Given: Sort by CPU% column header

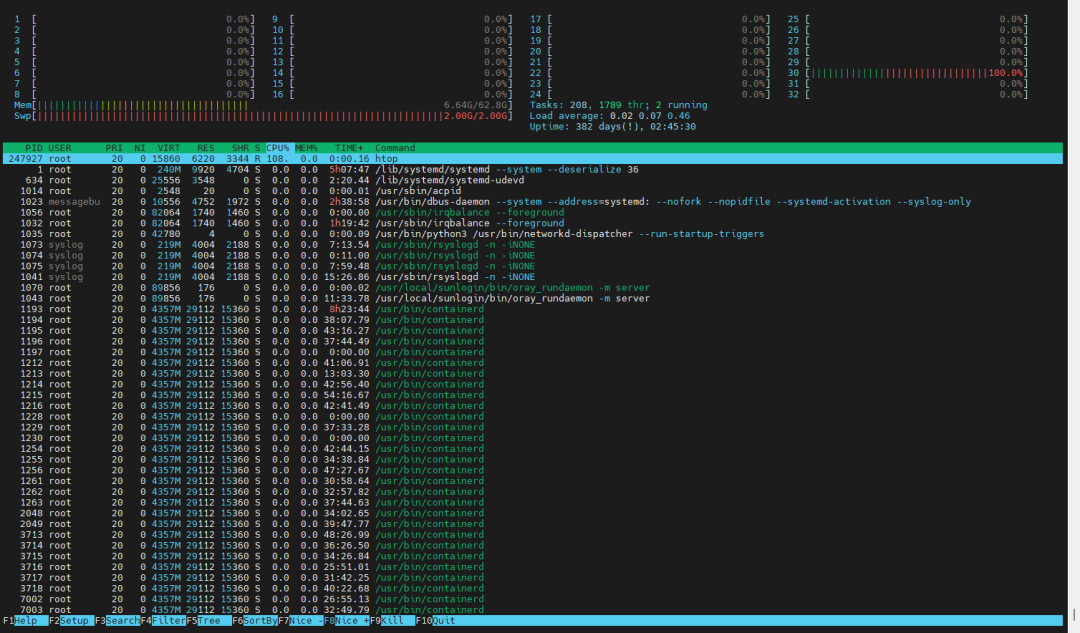Looking at the screenshot, I should (x=278, y=148).
